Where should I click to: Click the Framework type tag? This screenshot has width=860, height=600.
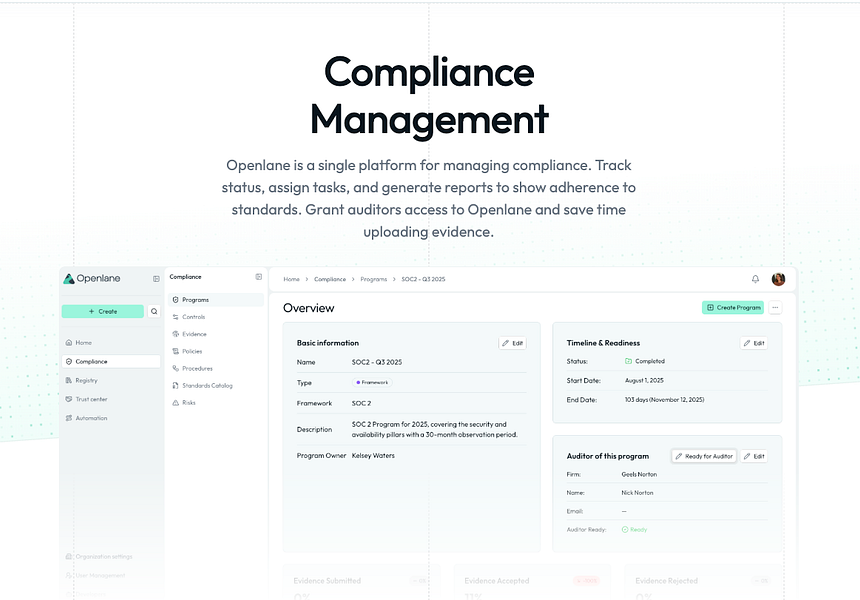[x=372, y=382]
